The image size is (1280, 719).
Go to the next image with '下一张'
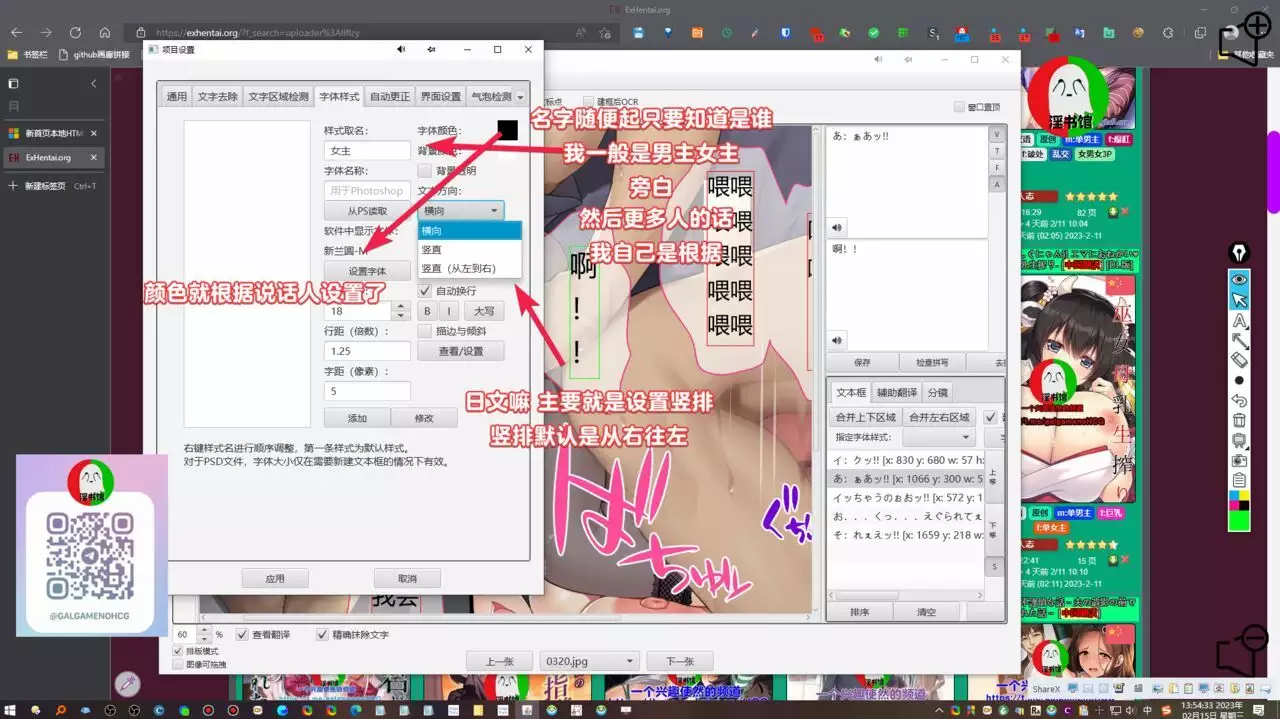tap(679, 661)
